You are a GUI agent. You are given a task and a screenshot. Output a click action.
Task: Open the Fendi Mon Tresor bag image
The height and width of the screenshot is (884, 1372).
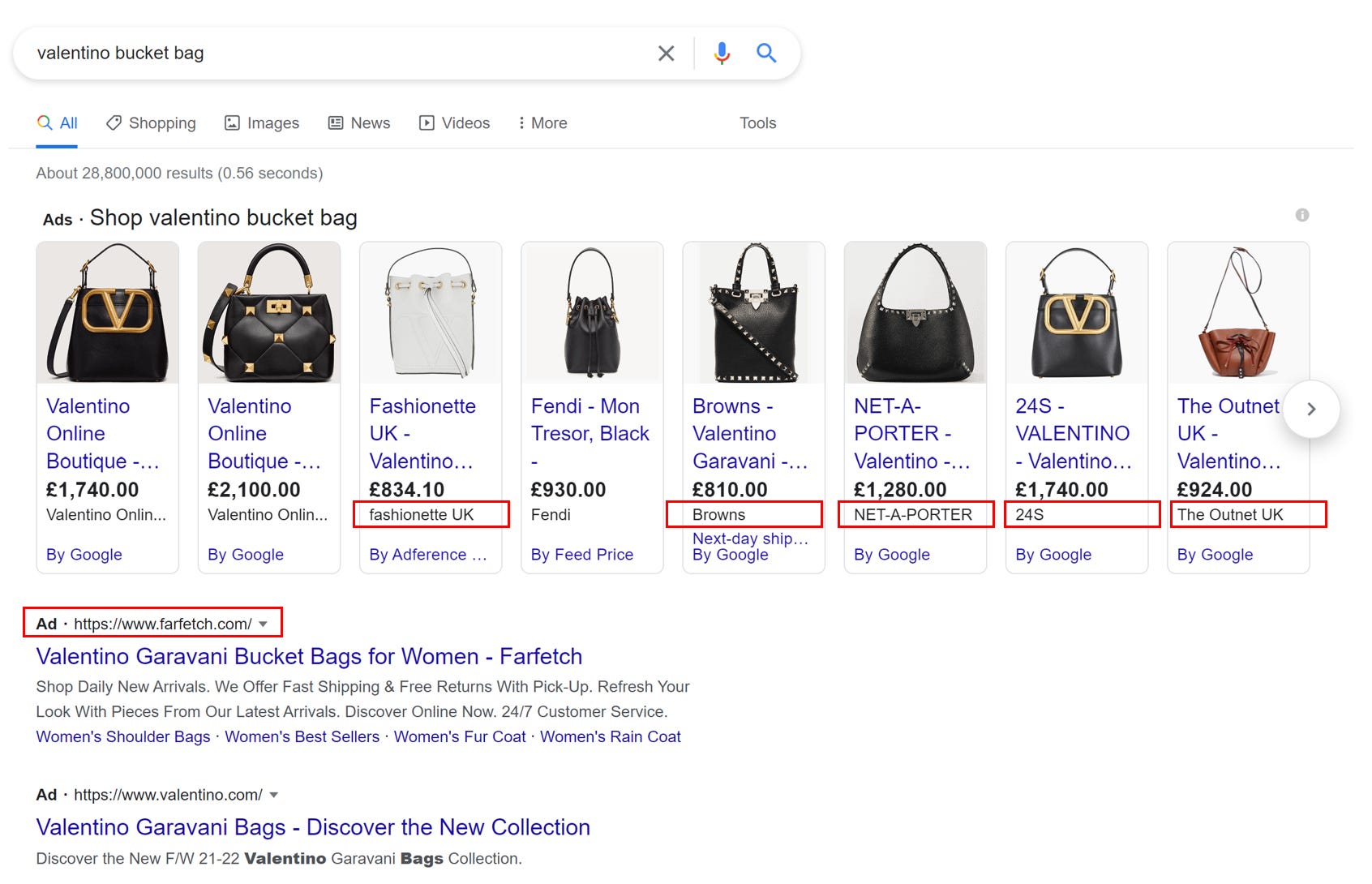592,312
